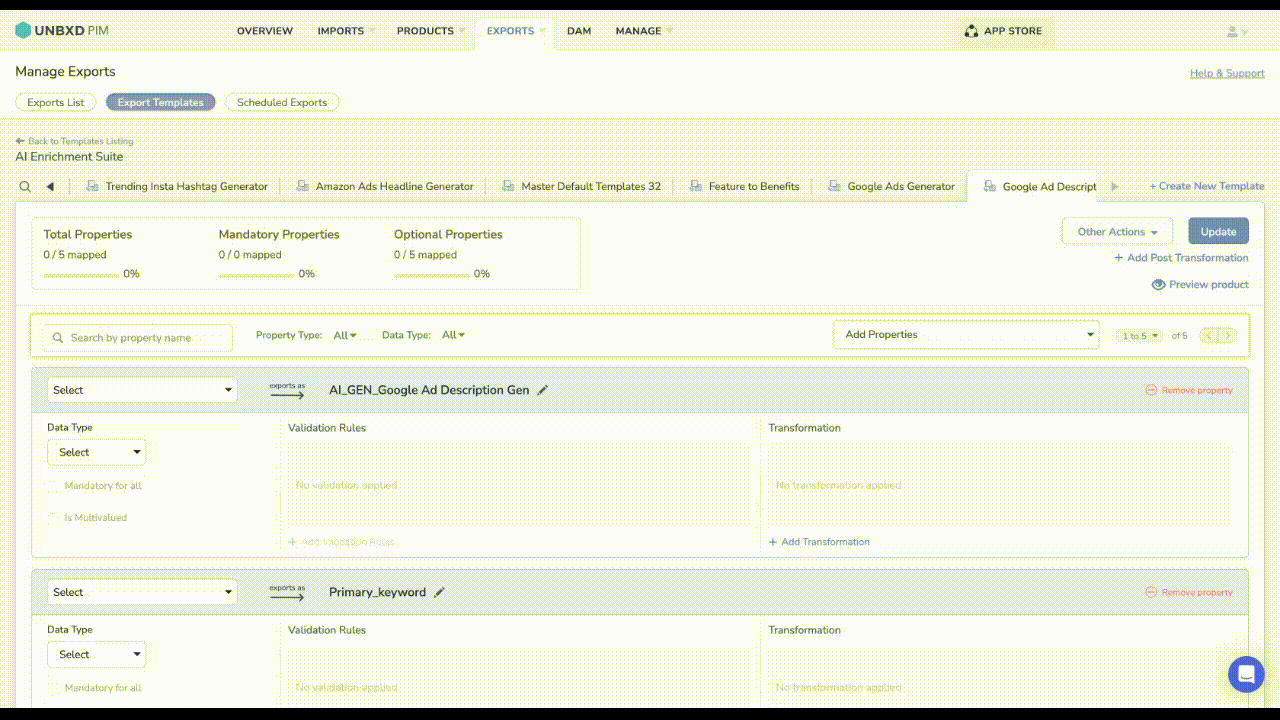Open the 1 to 5 page size dropdown

tap(1140, 336)
